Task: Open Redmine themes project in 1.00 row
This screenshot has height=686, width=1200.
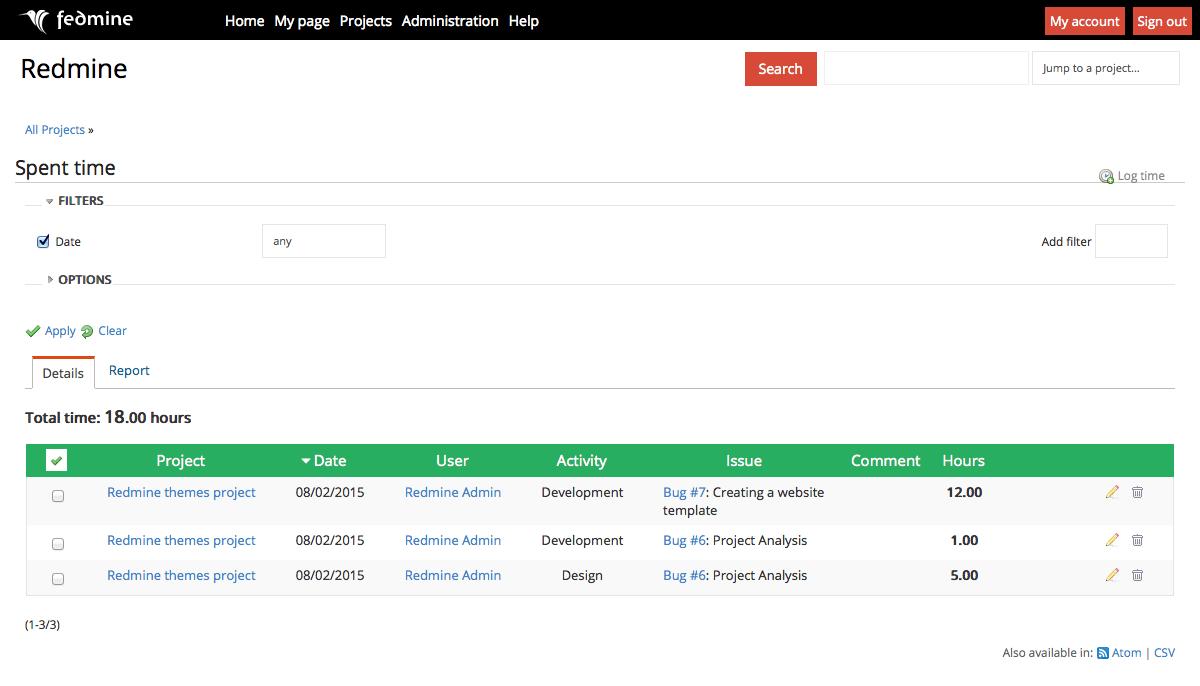Action: (x=181, y=540)
